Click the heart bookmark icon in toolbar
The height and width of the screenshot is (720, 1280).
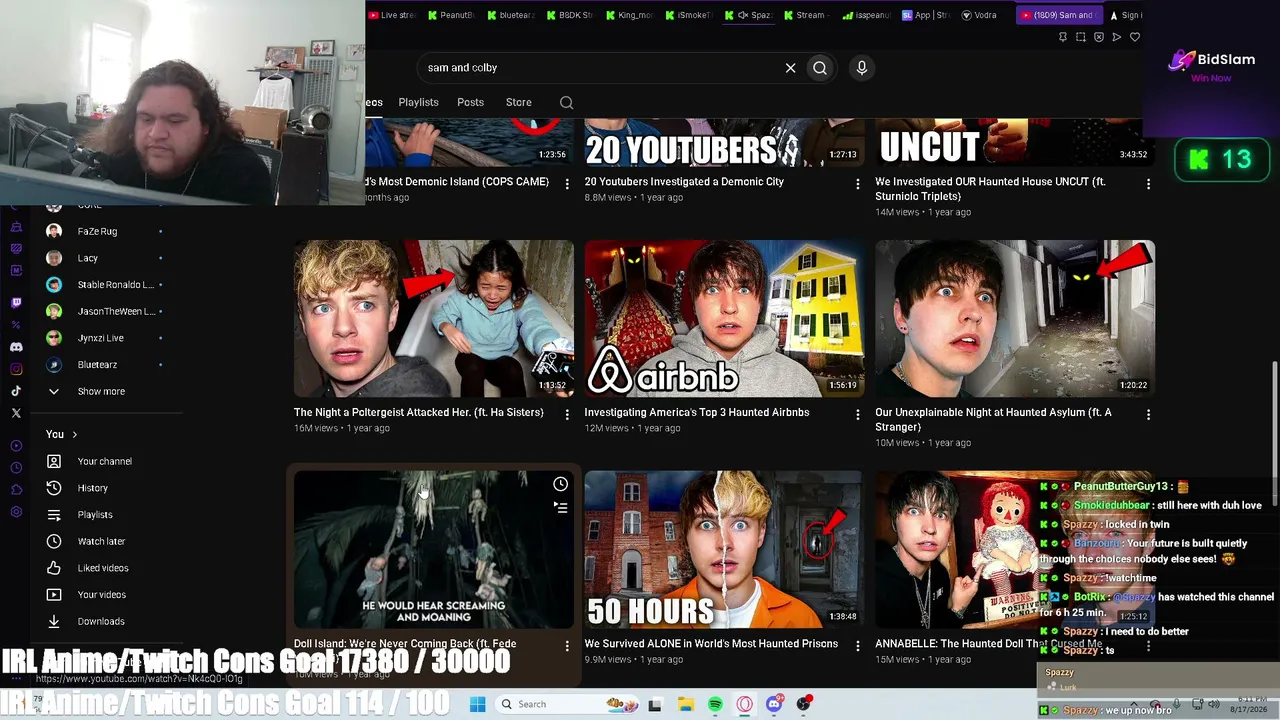coord(1135,37)
